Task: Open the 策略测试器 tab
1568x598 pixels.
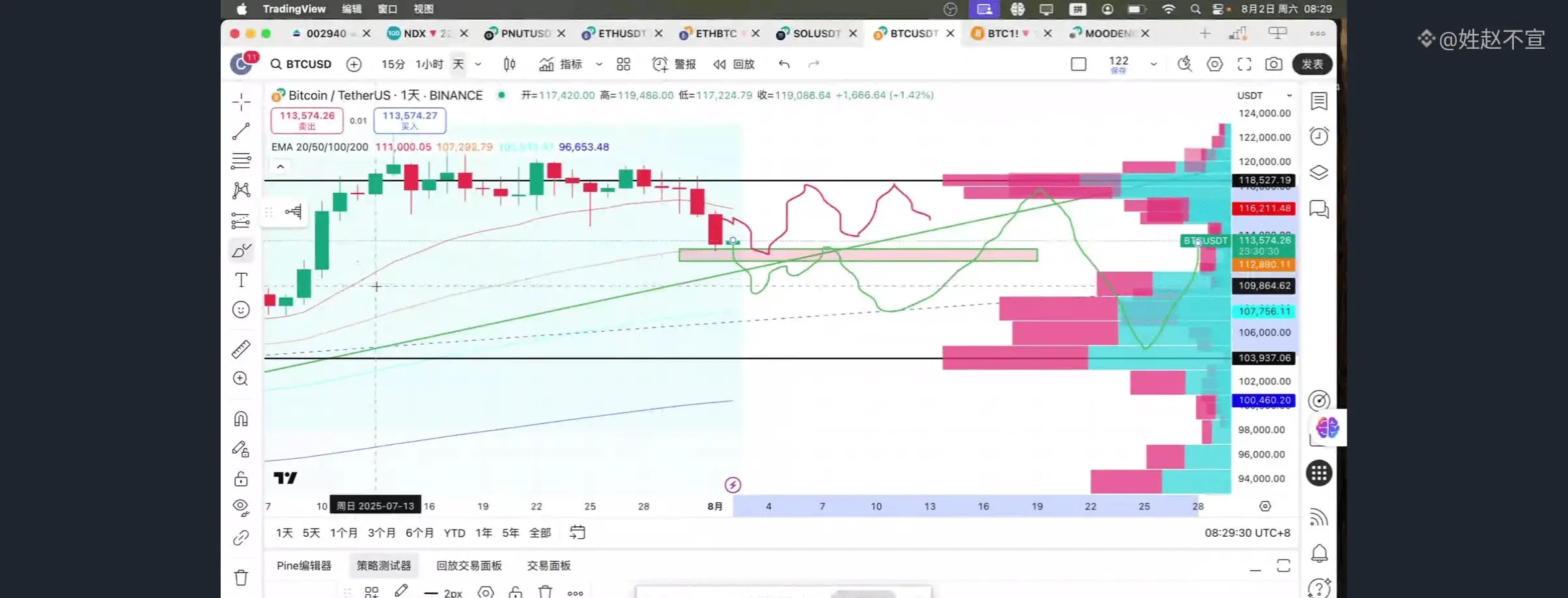Action: (x=384, y=565)
